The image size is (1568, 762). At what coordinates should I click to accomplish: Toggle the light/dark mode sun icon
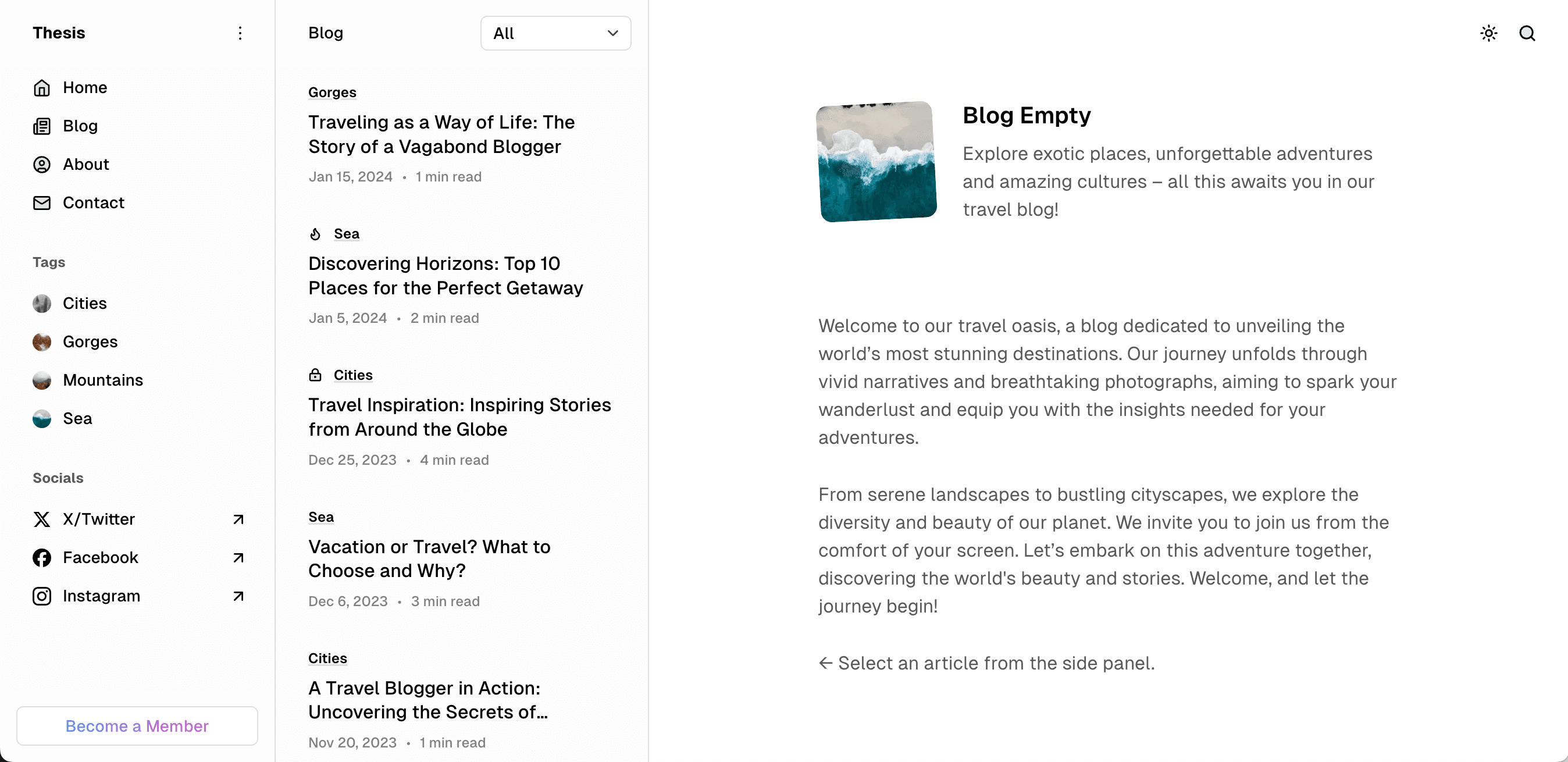(1489, 33)
